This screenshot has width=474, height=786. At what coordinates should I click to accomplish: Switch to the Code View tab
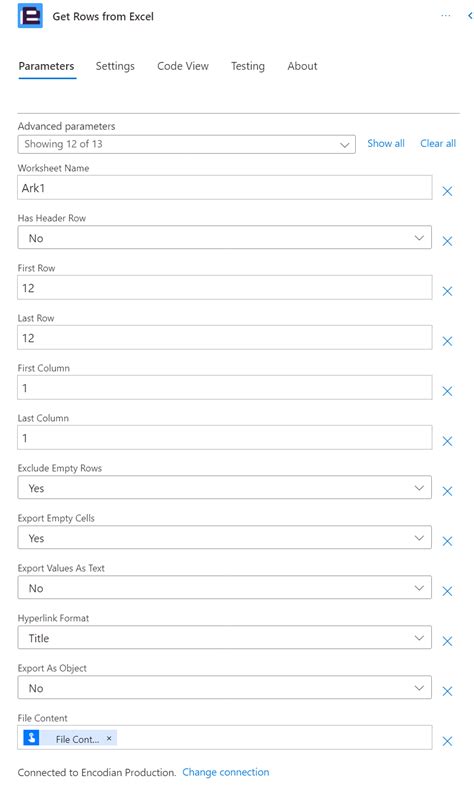click(x=183, y=66)
